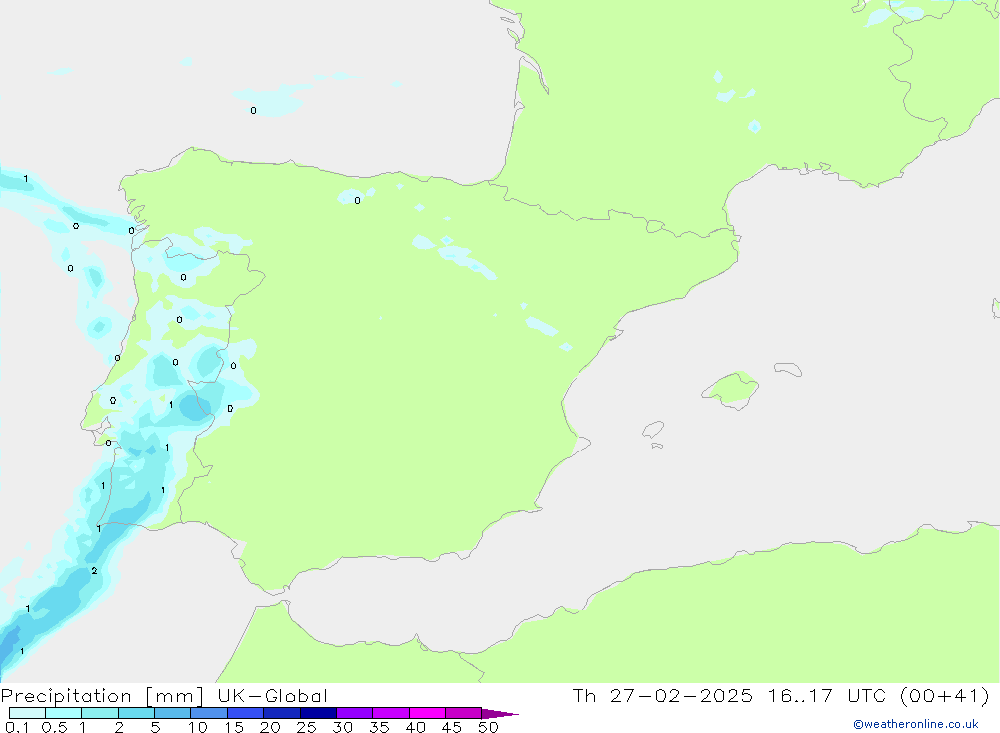This screenshot has height=733, width=1000.
Task: Click the blue 5 mm legend swatch
Action: pos(173,713)
